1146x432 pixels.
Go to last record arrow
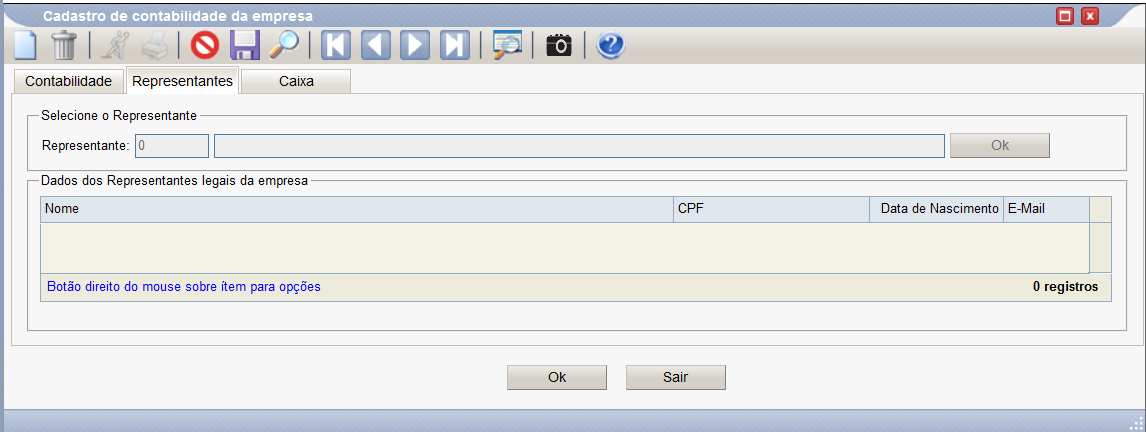(455, 46)
